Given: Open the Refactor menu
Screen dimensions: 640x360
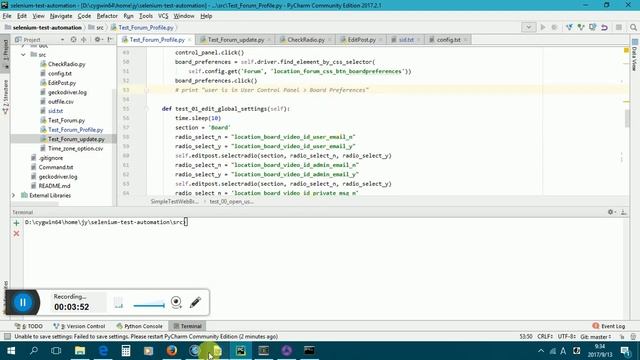Looking at the screenshot, I should [x=107, y=16].
